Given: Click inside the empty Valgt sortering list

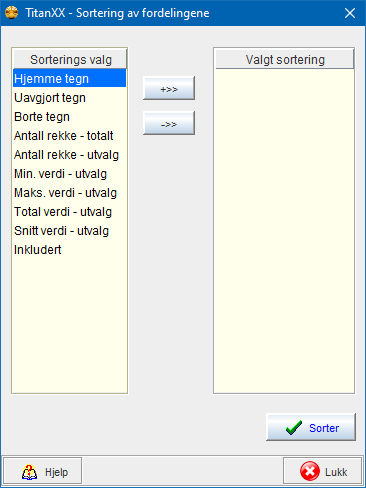Looking at the screenshot, I should (x=284, y=231).
